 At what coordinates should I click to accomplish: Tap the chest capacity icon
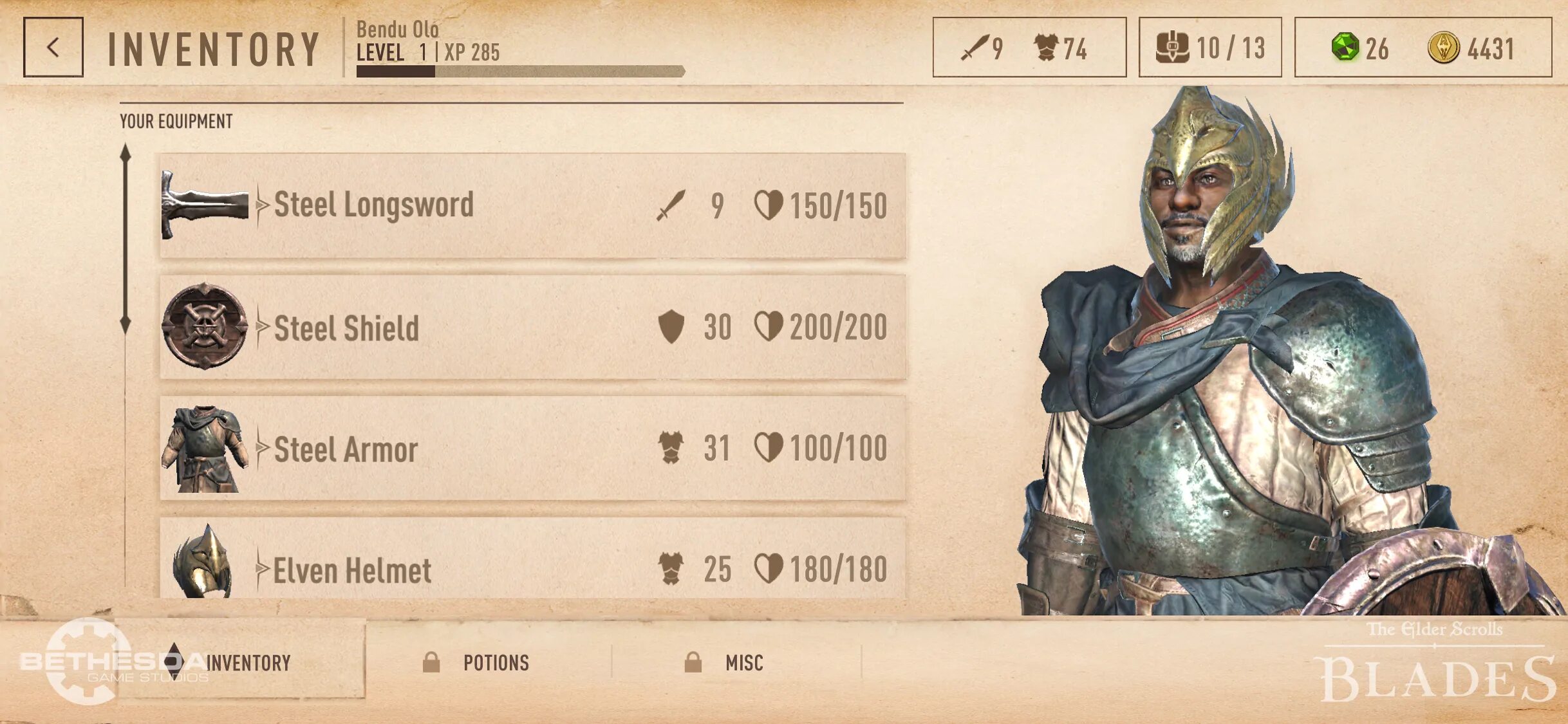tap(1172, 47)
